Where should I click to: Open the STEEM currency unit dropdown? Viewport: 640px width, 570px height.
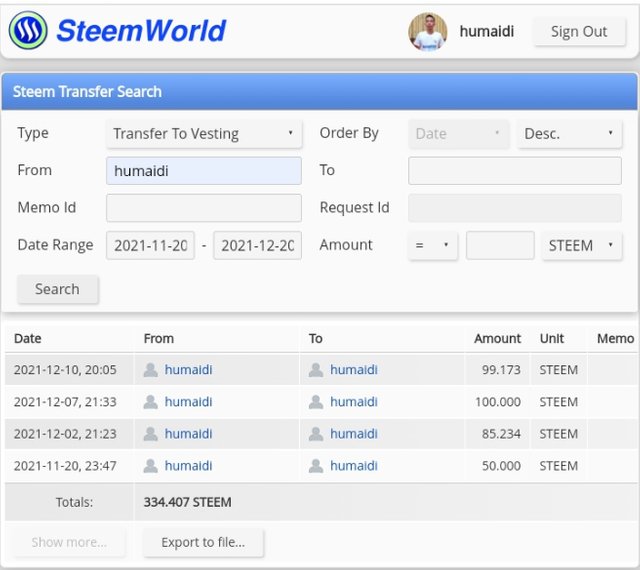[582, 245]
